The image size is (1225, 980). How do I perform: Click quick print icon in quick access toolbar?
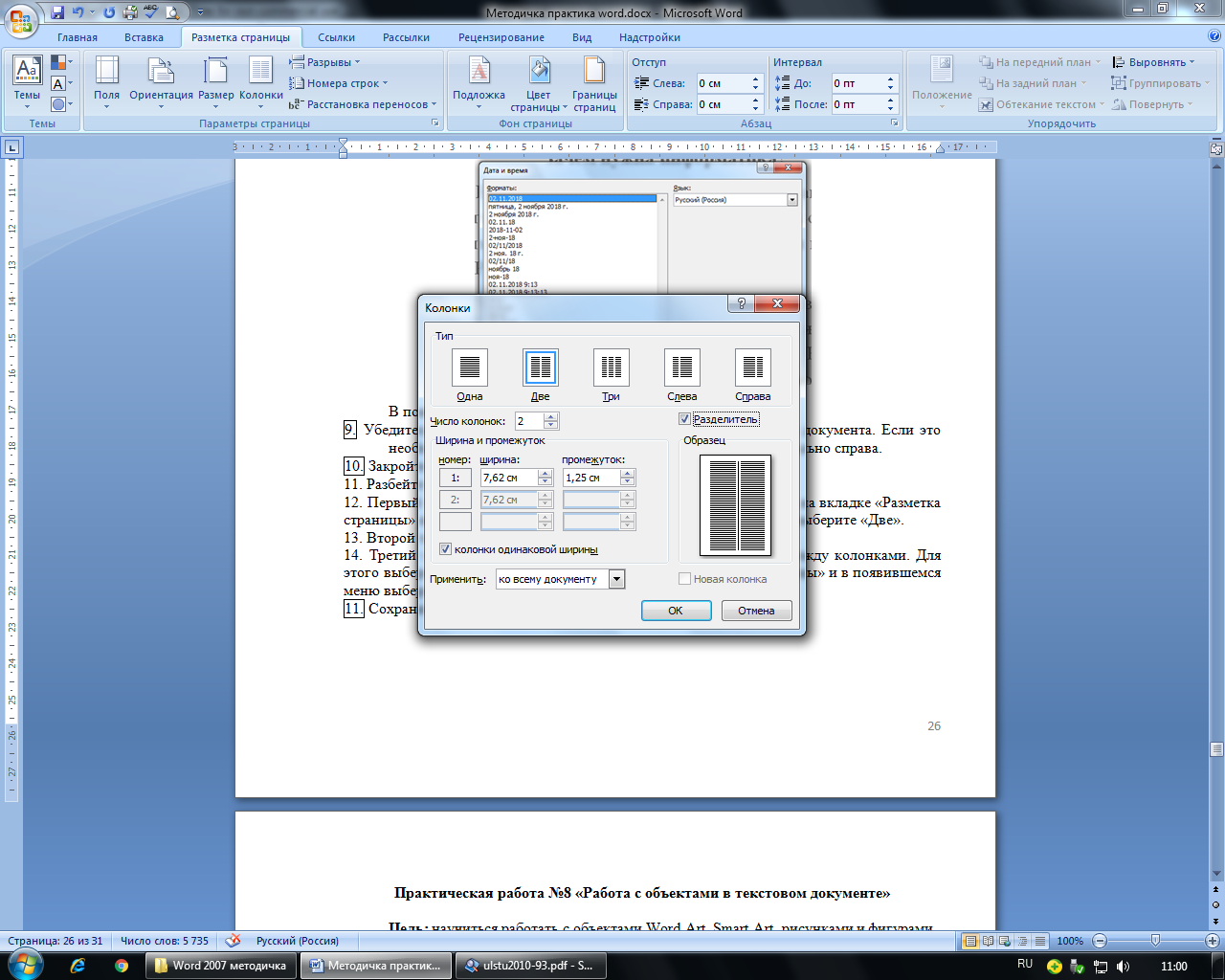pyautogui.click(x=130, y=12)
